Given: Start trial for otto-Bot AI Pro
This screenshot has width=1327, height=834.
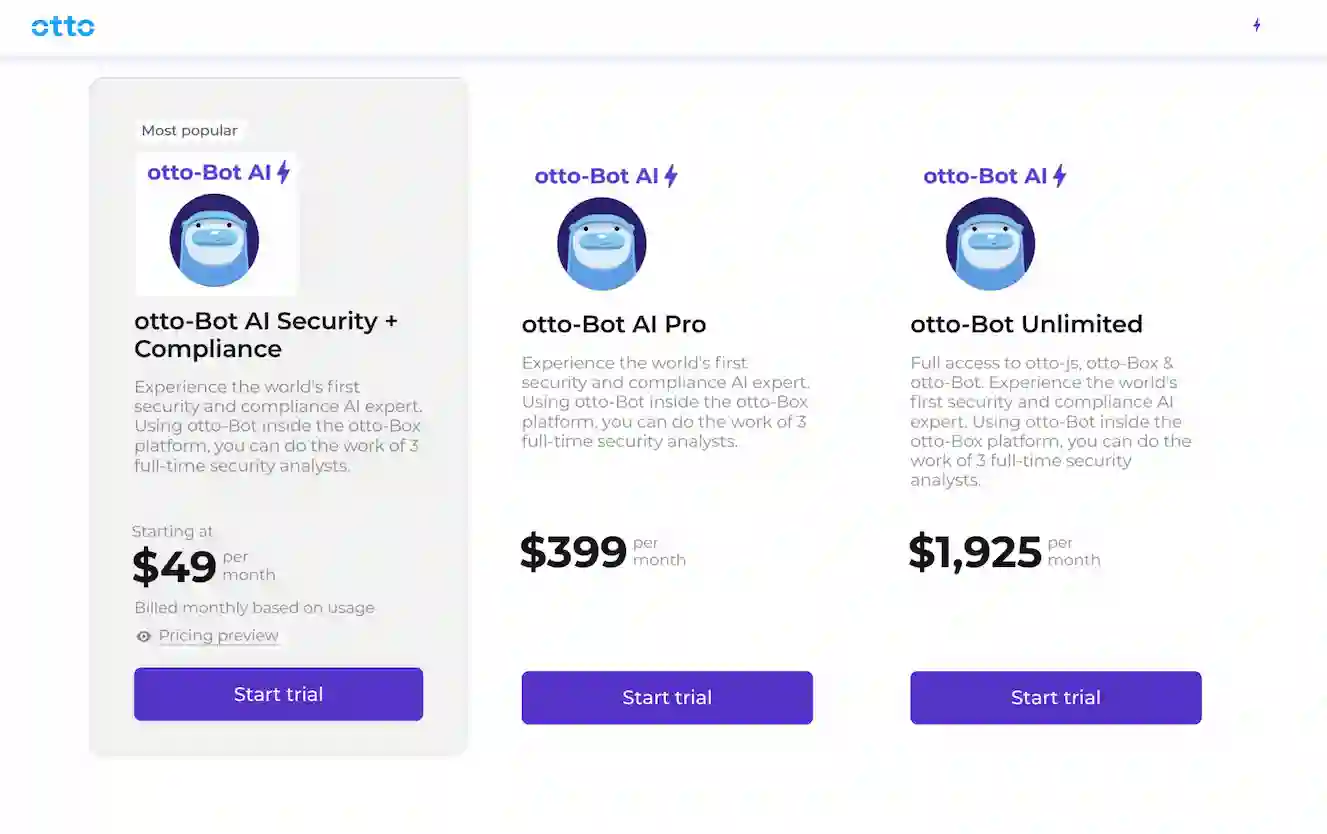Looking at the screenshot, I should coord(666,697).
